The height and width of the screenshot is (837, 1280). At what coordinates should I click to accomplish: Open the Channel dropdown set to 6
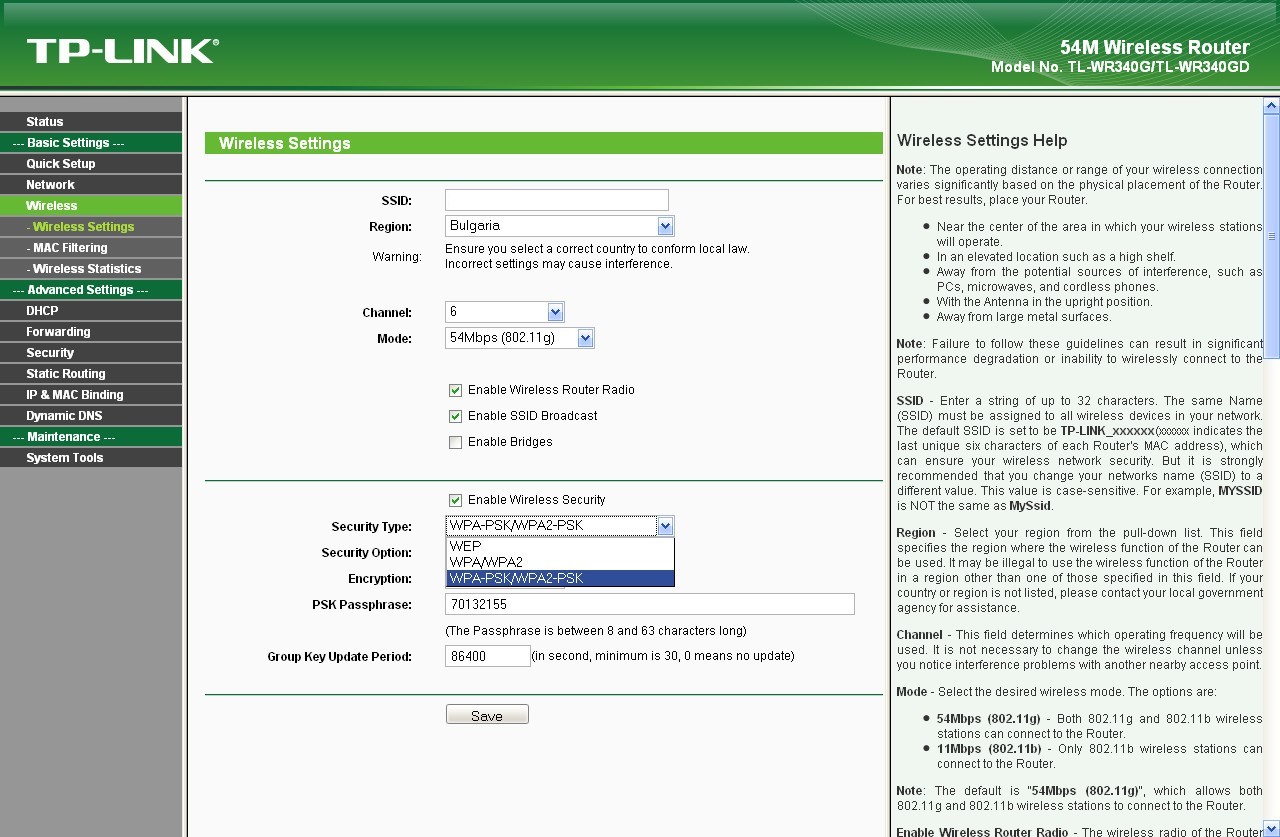504,312
